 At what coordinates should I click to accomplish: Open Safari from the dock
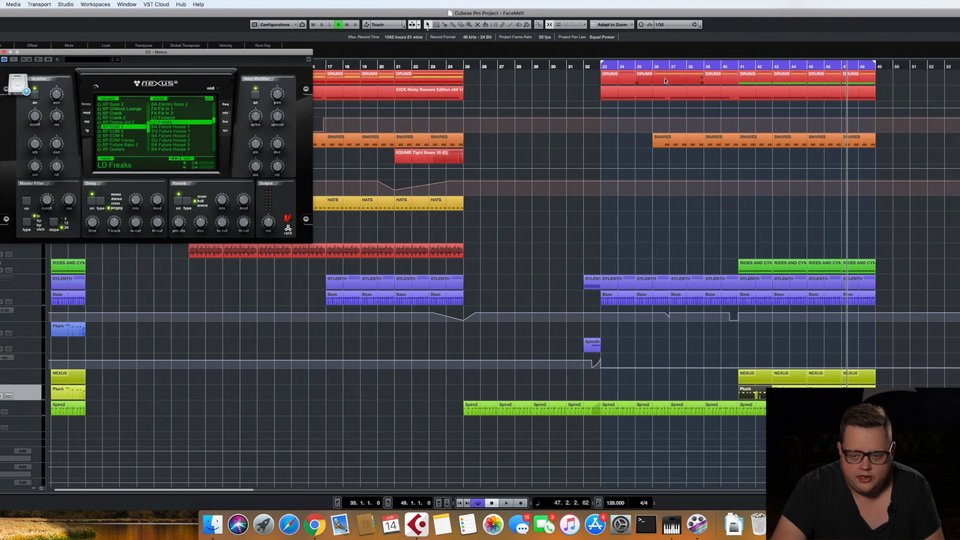[288, 525]
